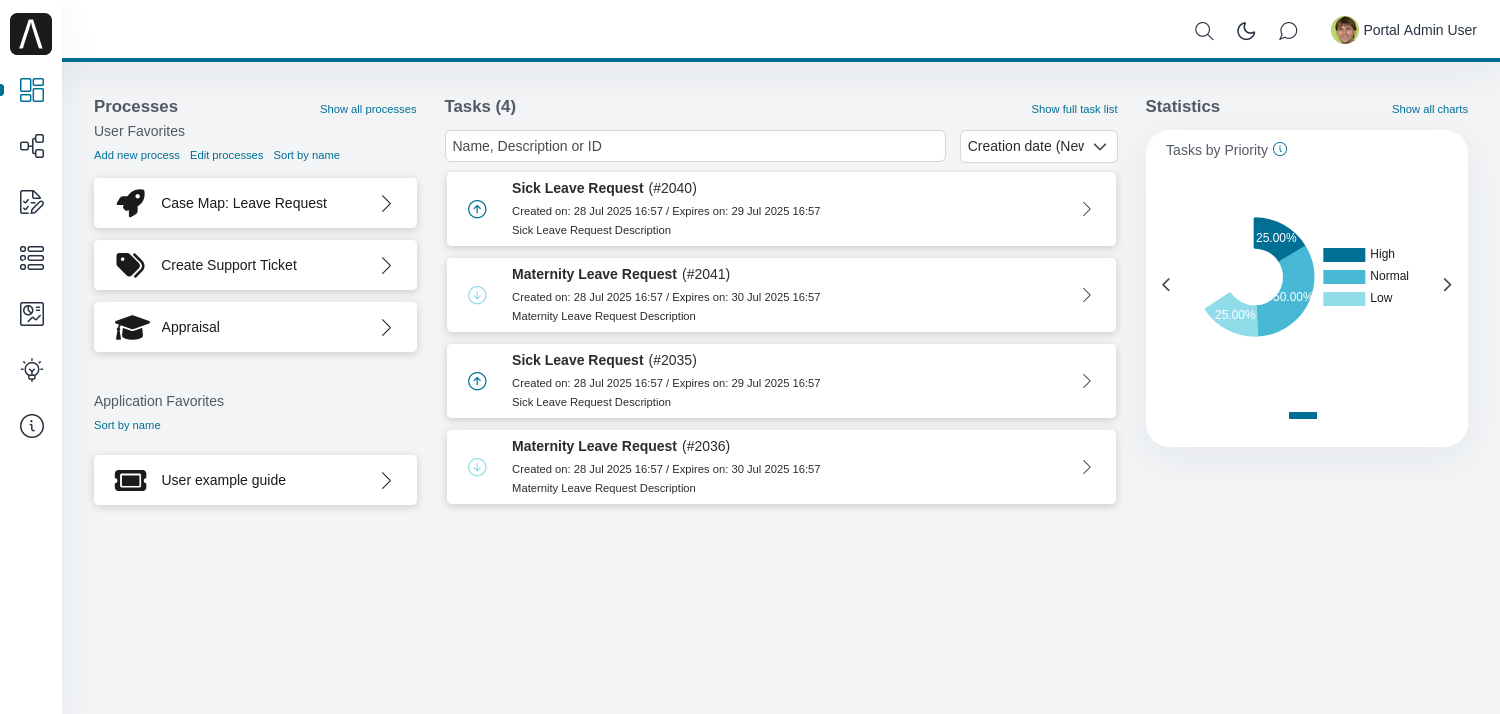
Task: Click the search magnifier icon
Action: [1204, 31]
